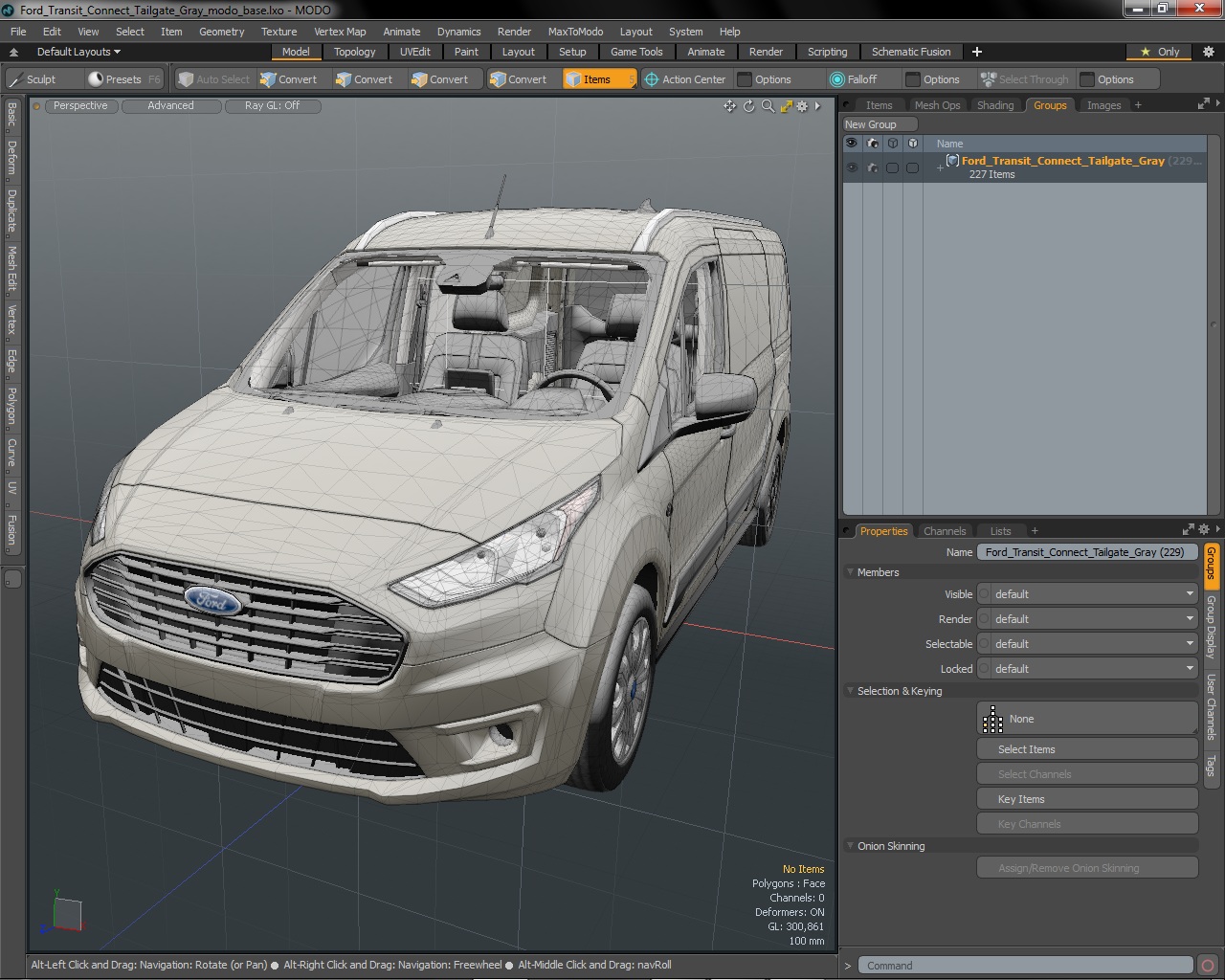Switch to the UVEdit layout tab

point(414,52)
